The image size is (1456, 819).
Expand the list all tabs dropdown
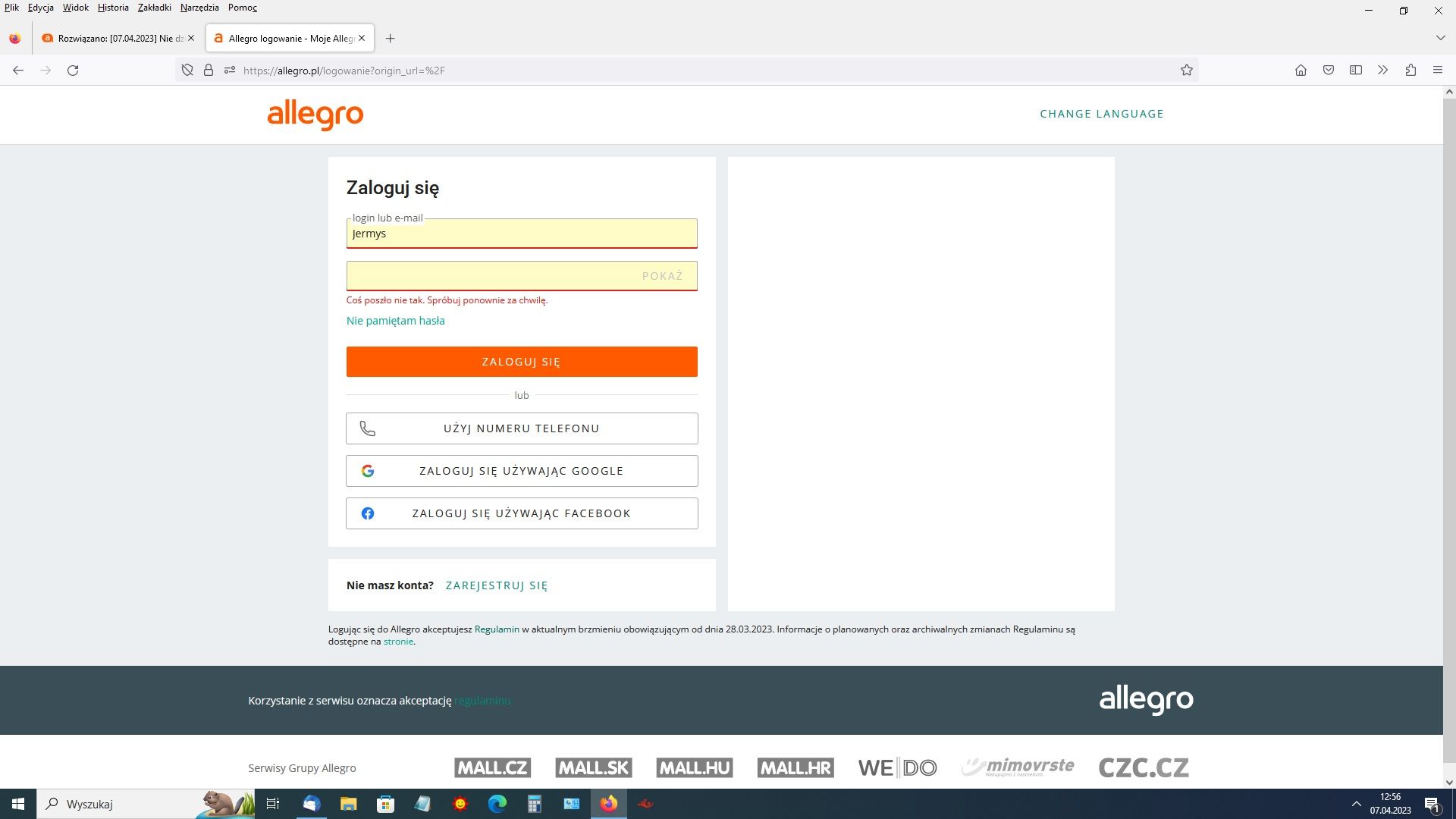point(1440,38)
